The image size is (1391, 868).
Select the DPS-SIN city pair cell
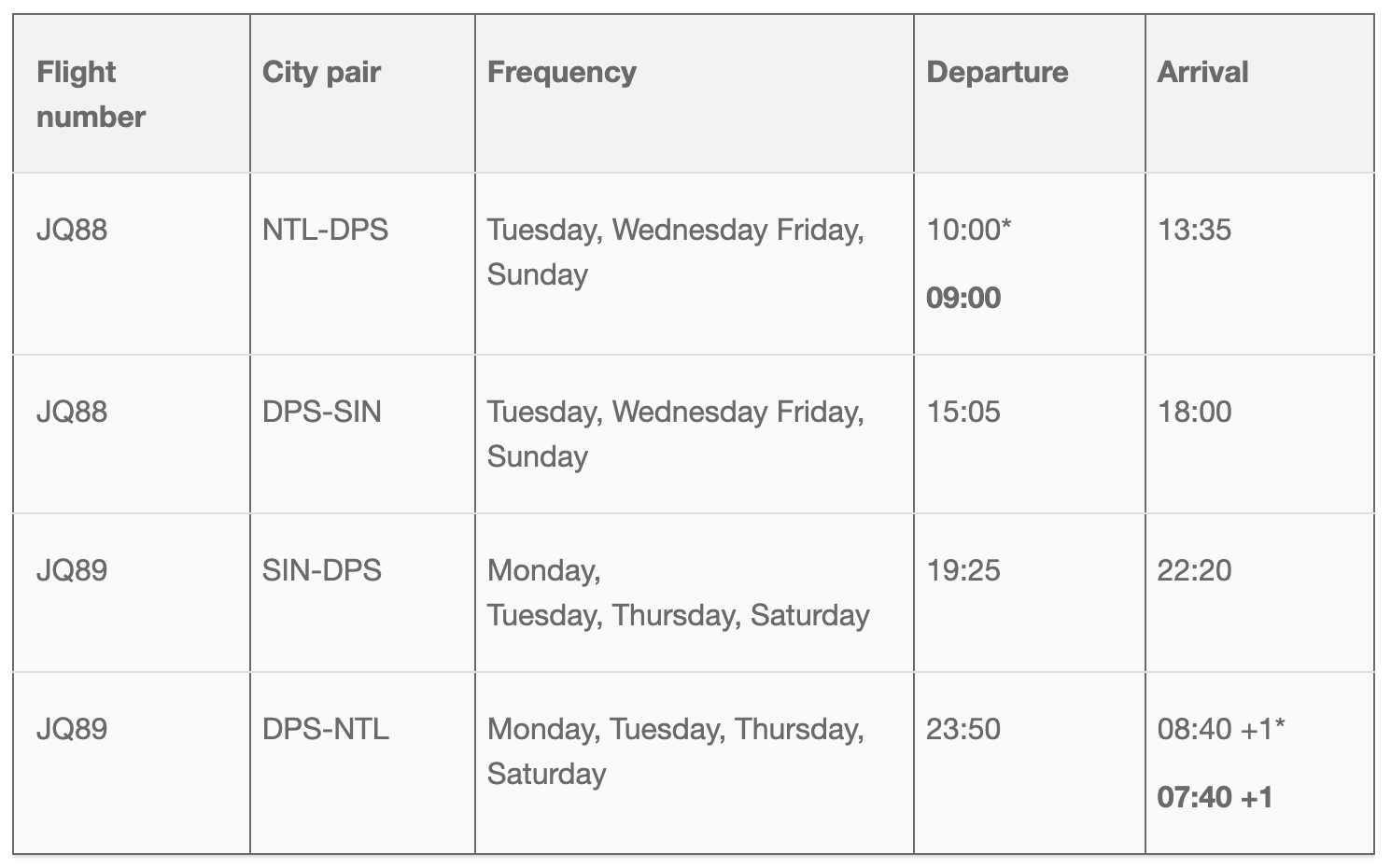[x=321, y=412]
